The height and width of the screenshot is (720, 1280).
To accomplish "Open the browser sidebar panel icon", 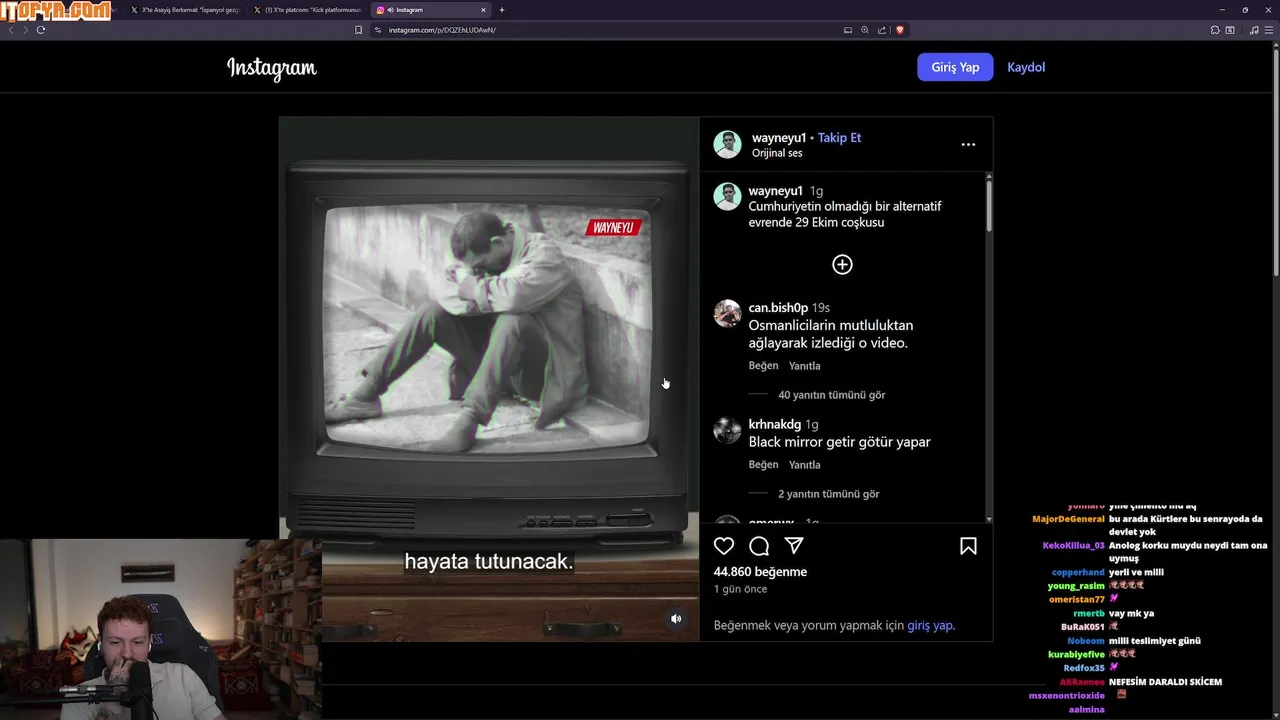I will [1230, 30].
